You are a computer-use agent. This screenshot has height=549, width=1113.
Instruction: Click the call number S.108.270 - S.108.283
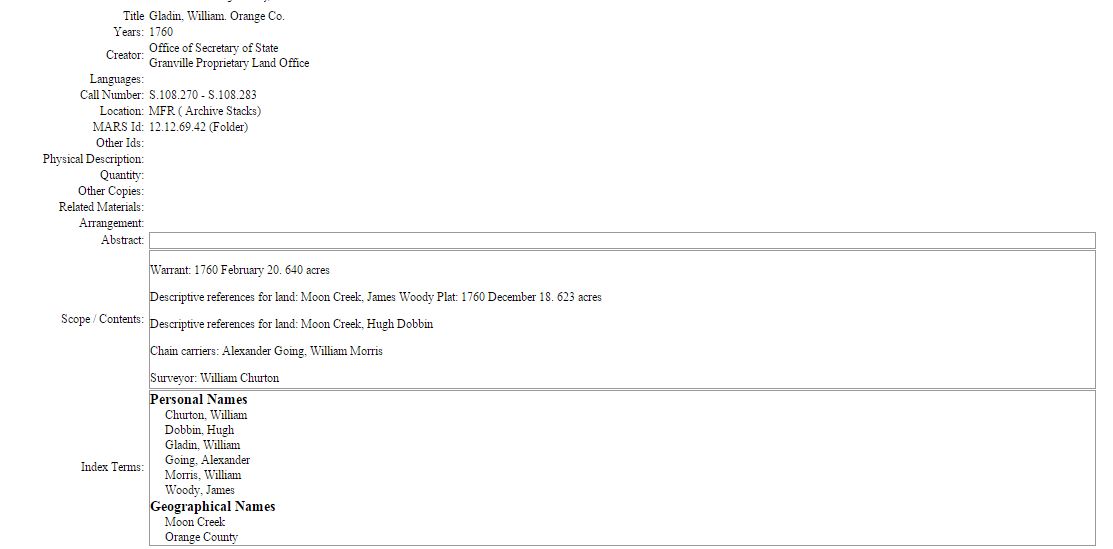[203, 95]
